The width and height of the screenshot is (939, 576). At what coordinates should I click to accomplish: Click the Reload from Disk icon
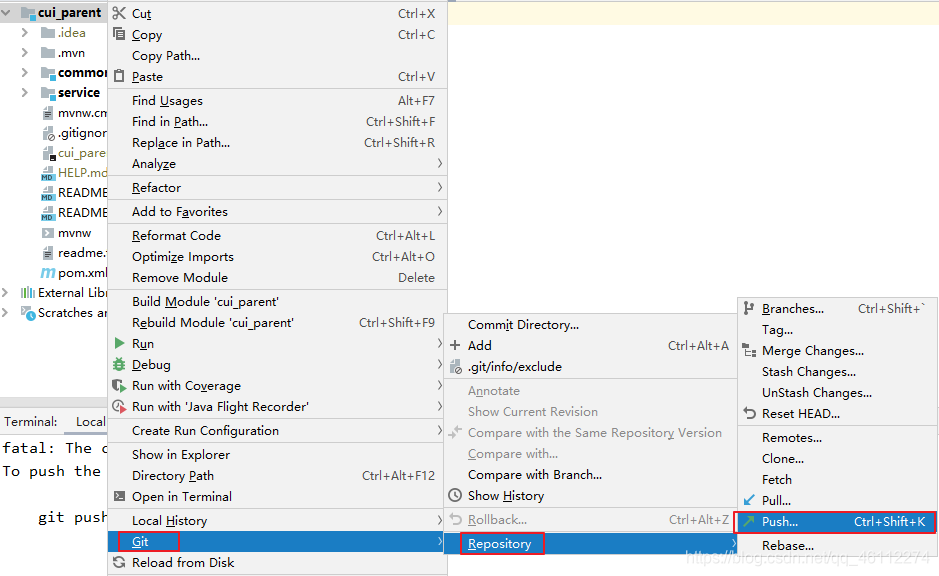pos(119,562)
